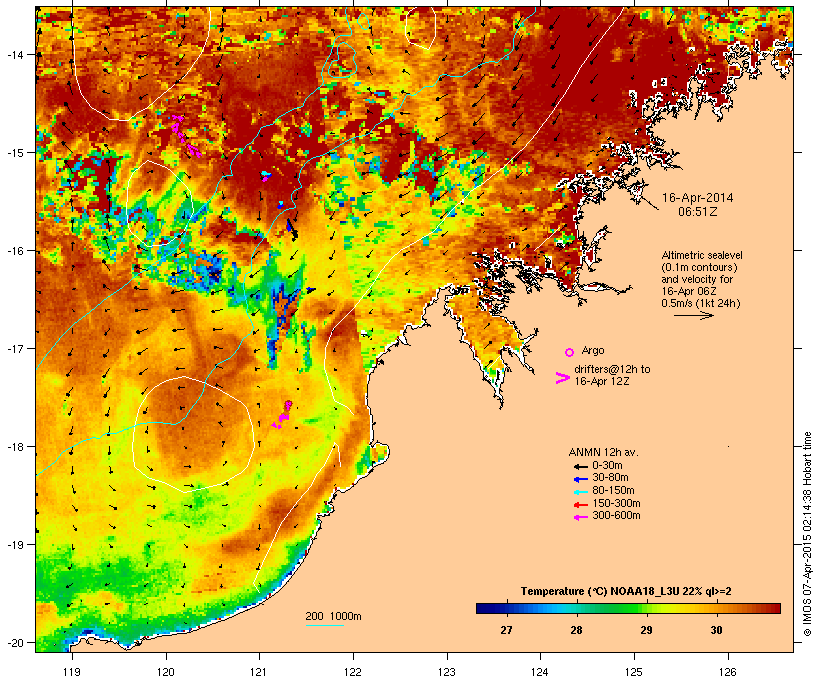Click the longitude axis label 124
Image resolution: width=820 pixels, height=680 pixels.
pos(540,672)
